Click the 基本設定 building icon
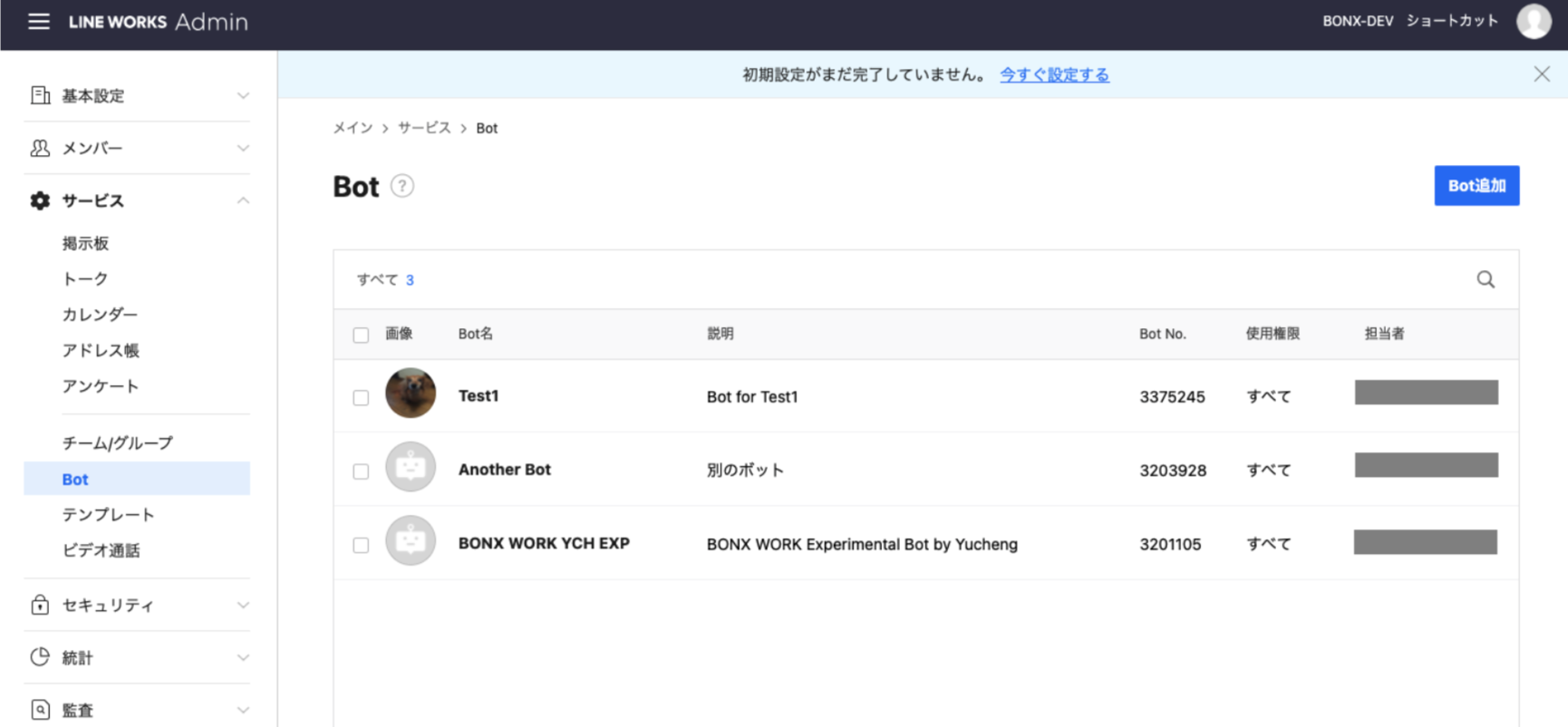Image resolution: width=1568 pixels, height=727 pixels. coord(40,95)
